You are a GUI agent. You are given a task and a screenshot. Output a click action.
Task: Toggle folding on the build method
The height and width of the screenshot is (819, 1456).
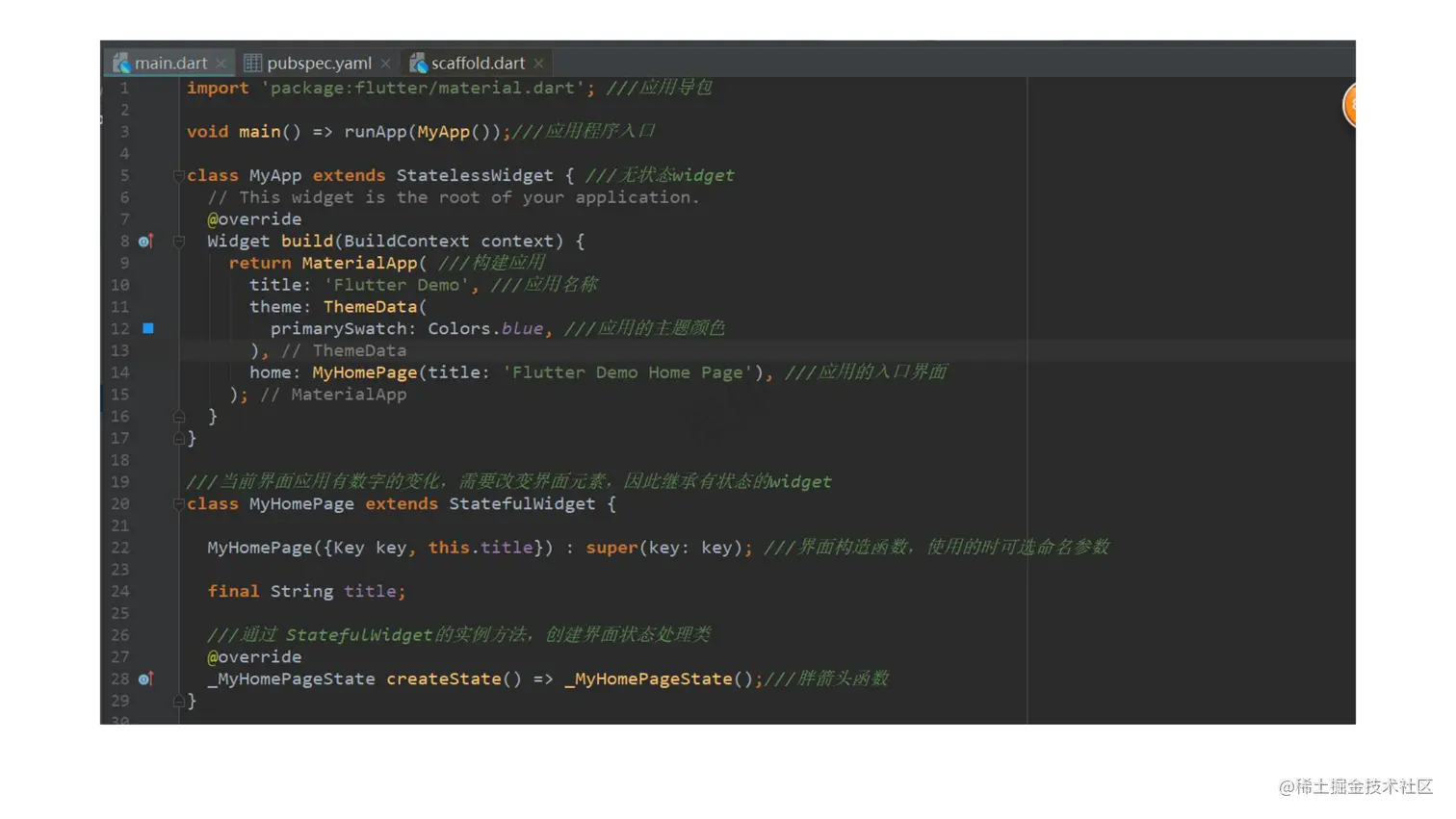coord(178,241)
